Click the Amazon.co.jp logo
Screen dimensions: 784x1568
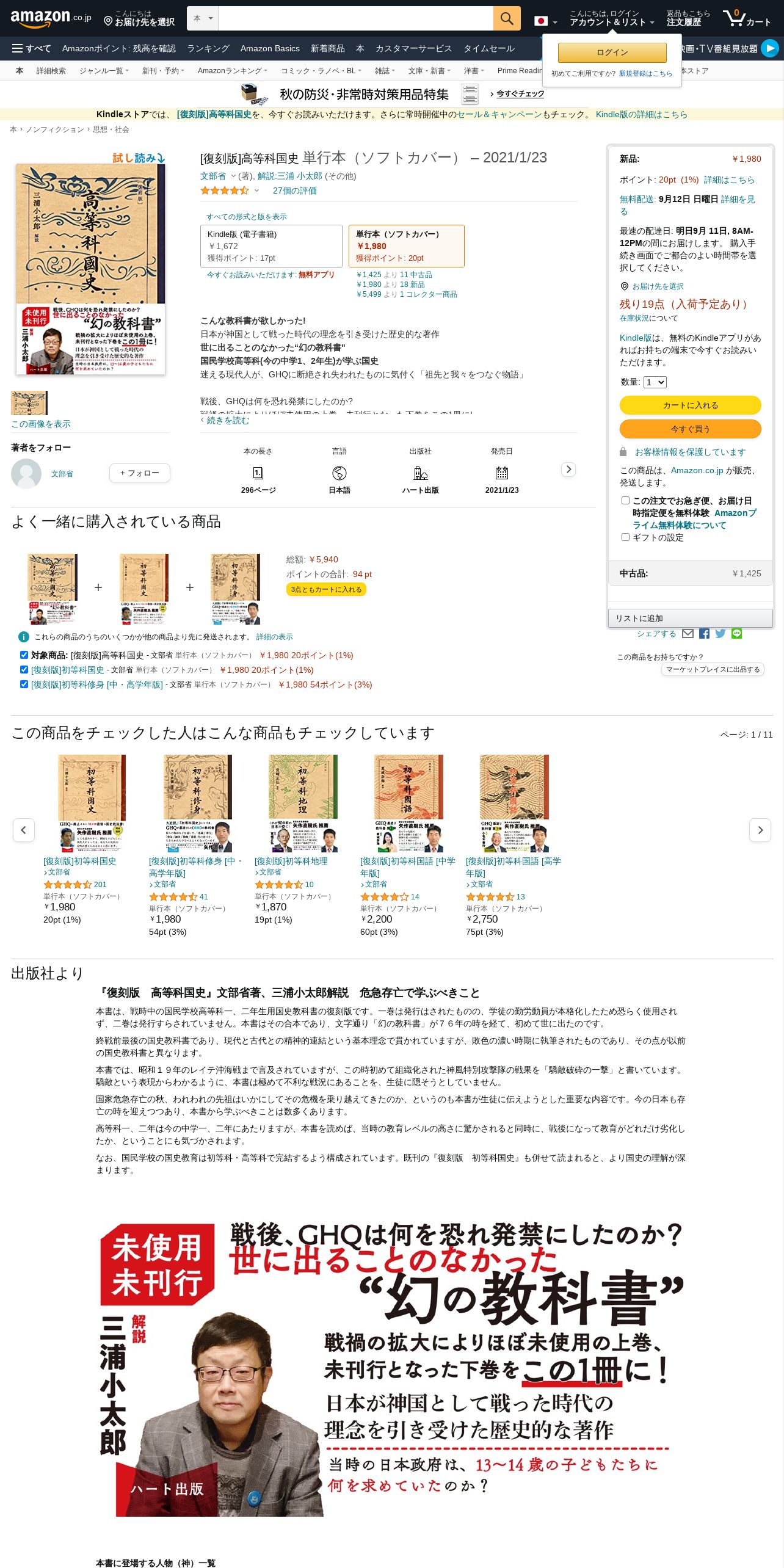coord(50,18)
